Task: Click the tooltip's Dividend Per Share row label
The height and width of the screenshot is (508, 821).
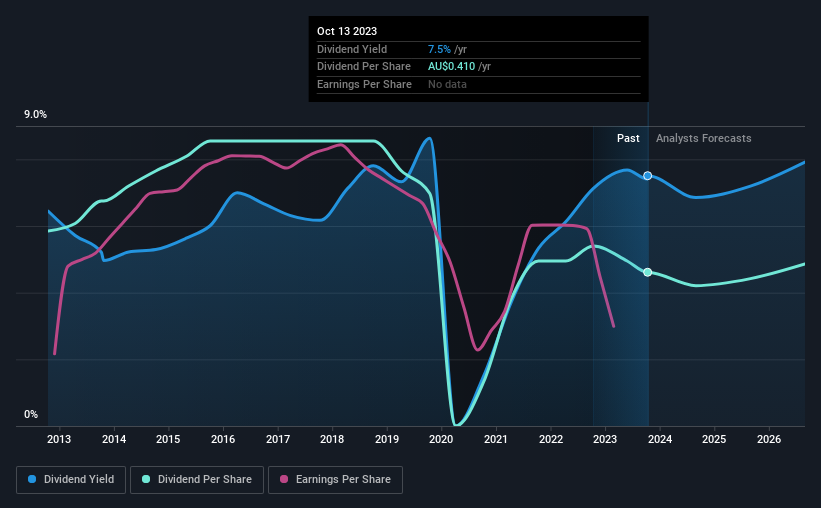Action: [364, 67]
